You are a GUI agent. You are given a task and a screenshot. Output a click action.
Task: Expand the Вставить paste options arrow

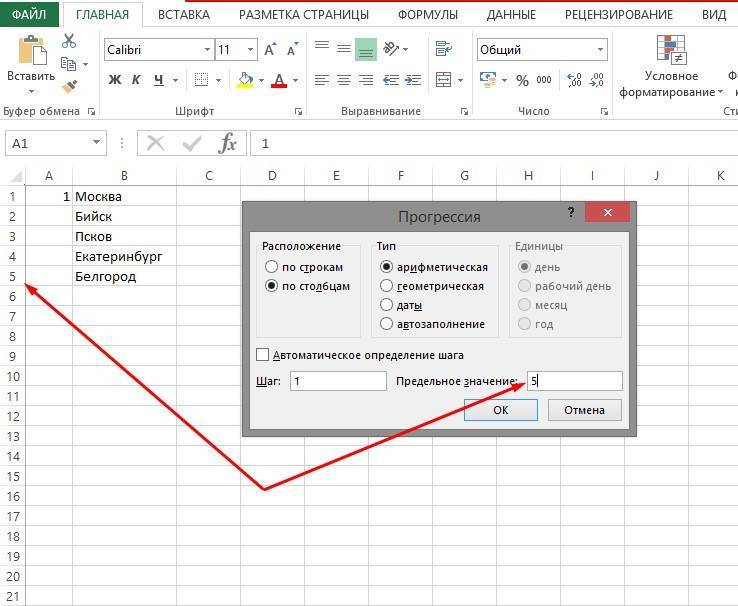click(x=31, y=91)
